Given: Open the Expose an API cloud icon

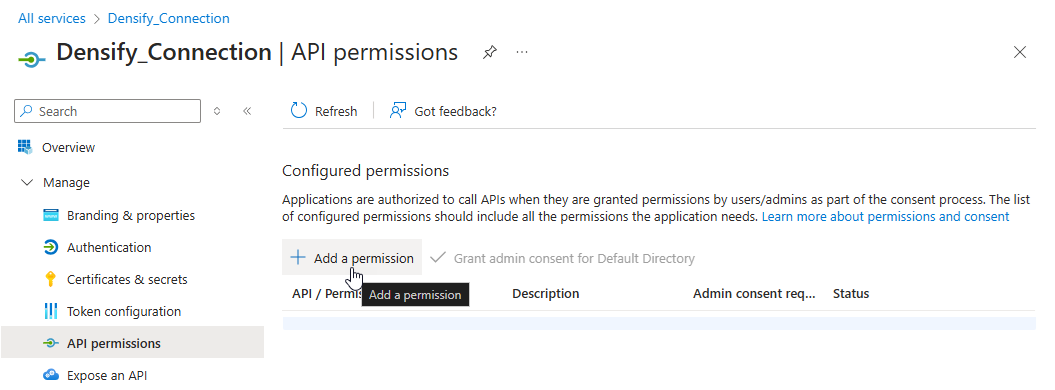Looking at the screenshot, I should pos(50,375).
